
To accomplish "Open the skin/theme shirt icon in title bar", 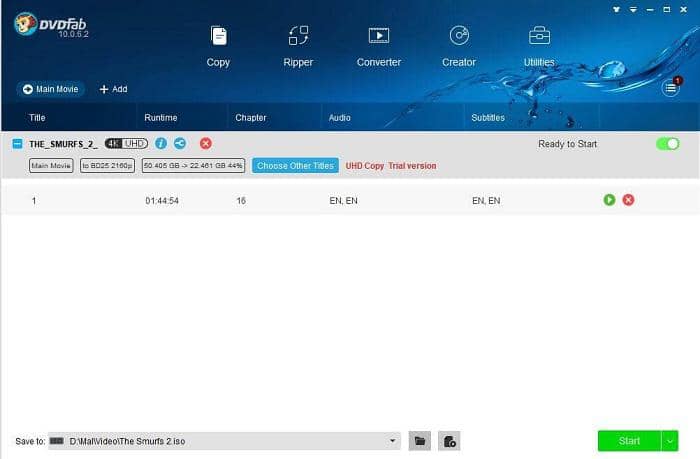I will [617, 9].
